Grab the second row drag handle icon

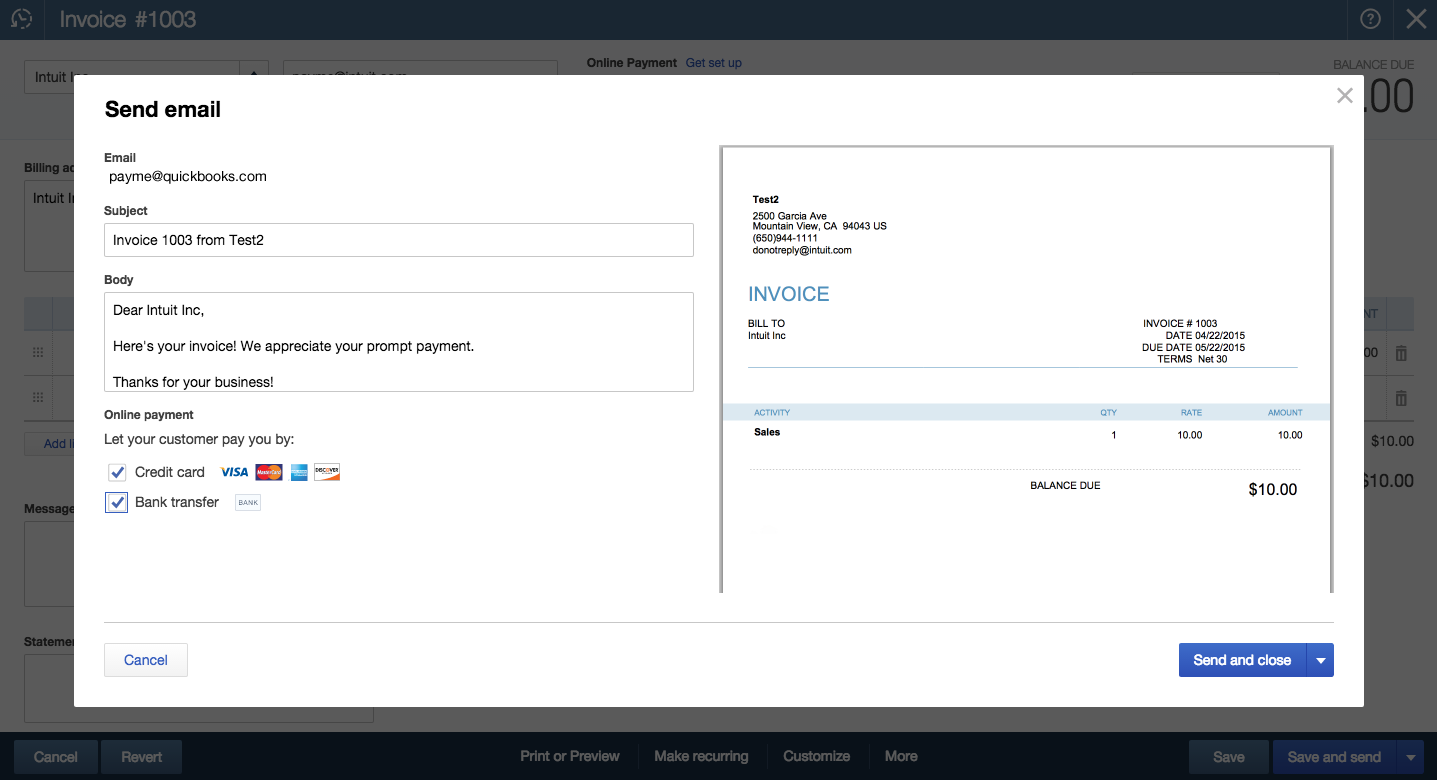(39, 397)
